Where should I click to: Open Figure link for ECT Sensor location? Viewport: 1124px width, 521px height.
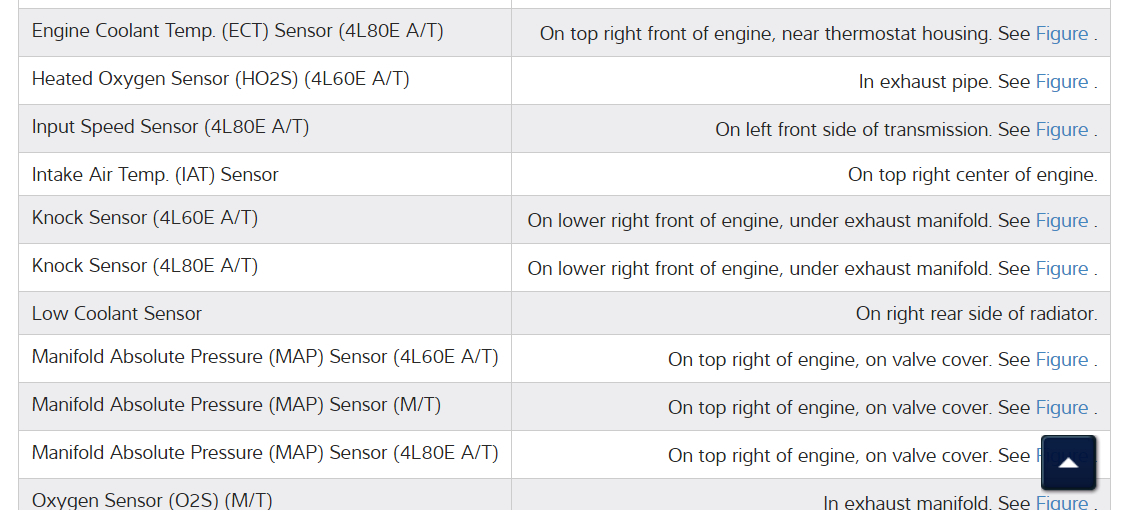(1061, 34)
